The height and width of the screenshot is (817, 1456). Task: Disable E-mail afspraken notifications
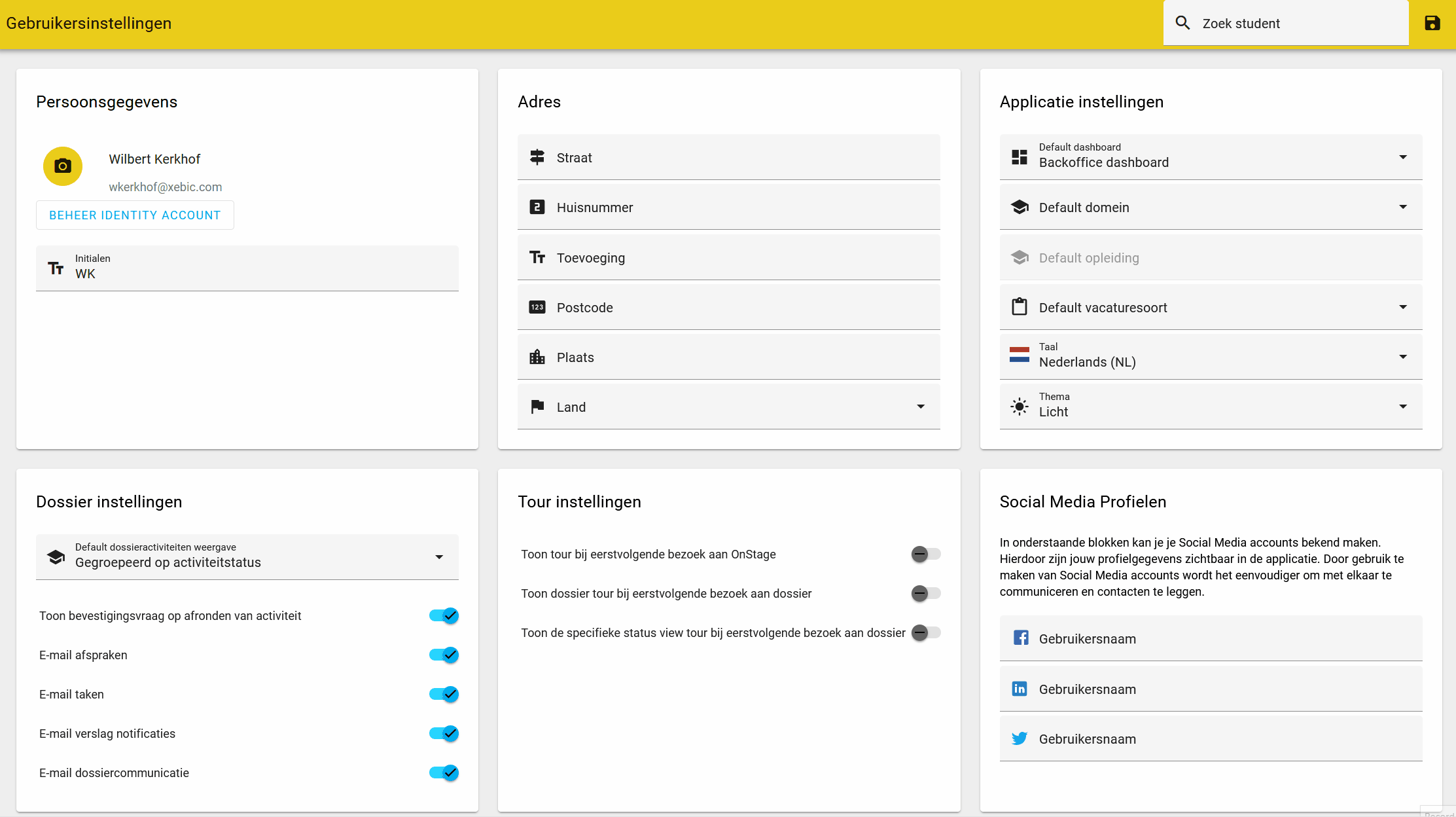tap(444, 655)
